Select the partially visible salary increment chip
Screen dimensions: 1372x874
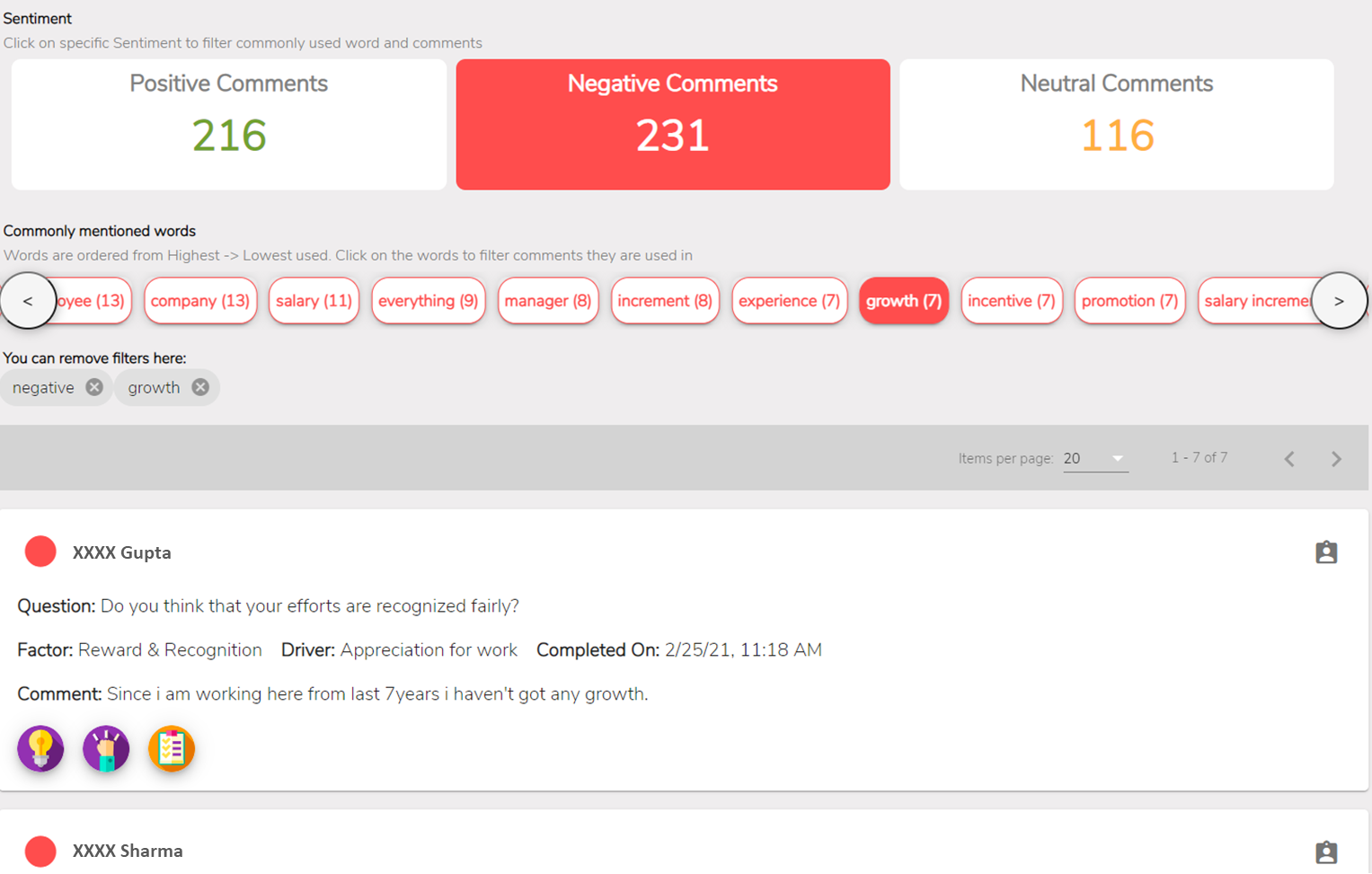point(1255,301)
